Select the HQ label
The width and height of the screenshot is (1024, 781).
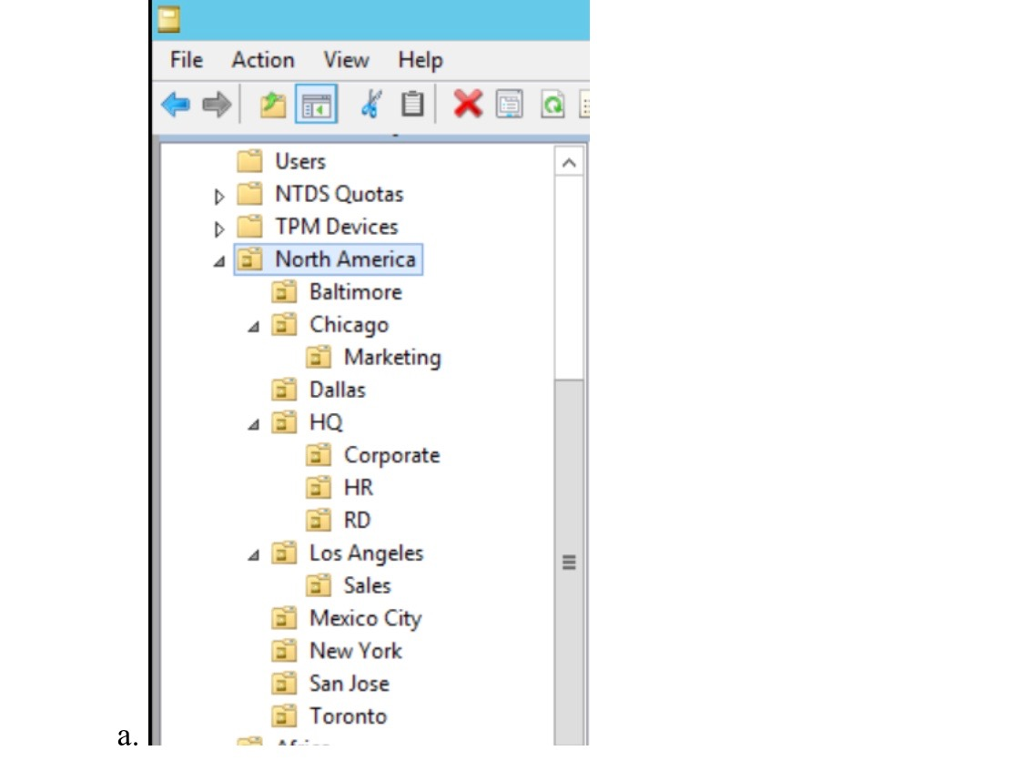point(326,422)
